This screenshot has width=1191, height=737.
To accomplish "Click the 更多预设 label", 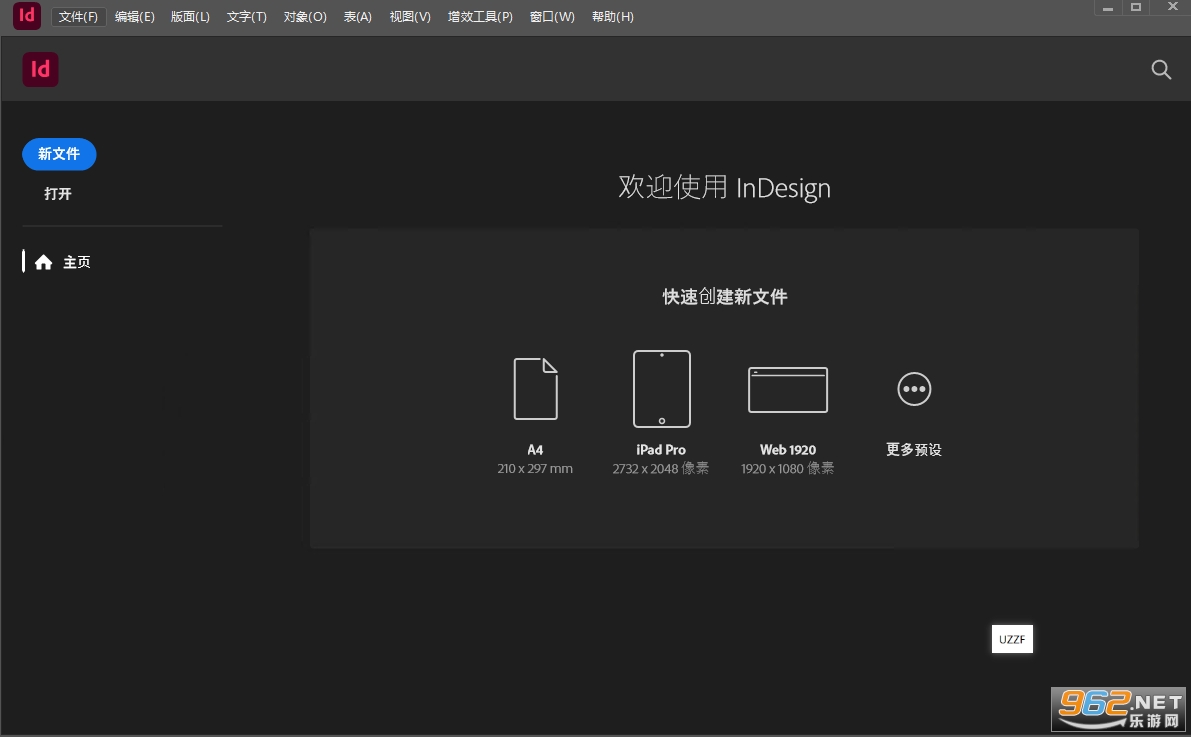I will click(914, 450).
